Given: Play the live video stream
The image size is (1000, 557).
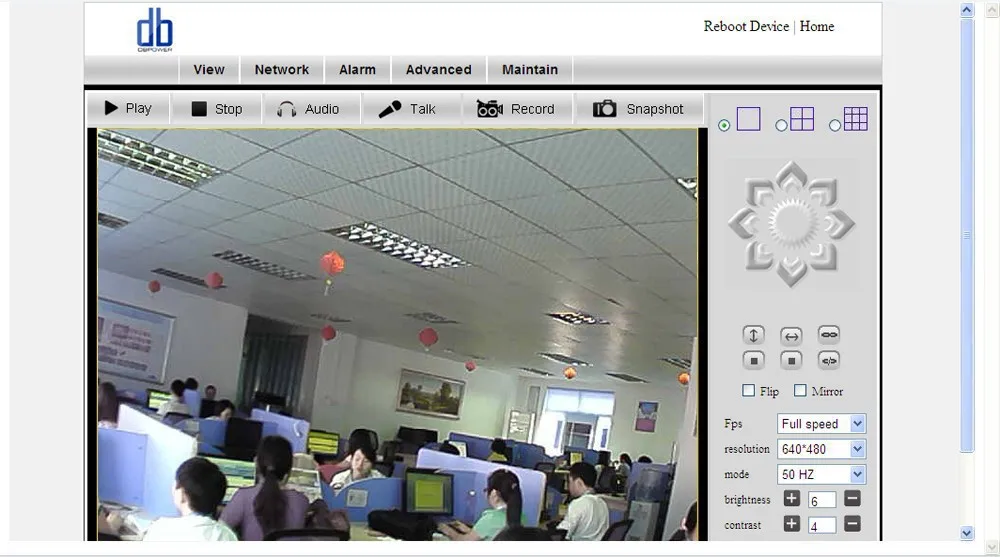Looking at the screenshot, I should pos(128,108).
